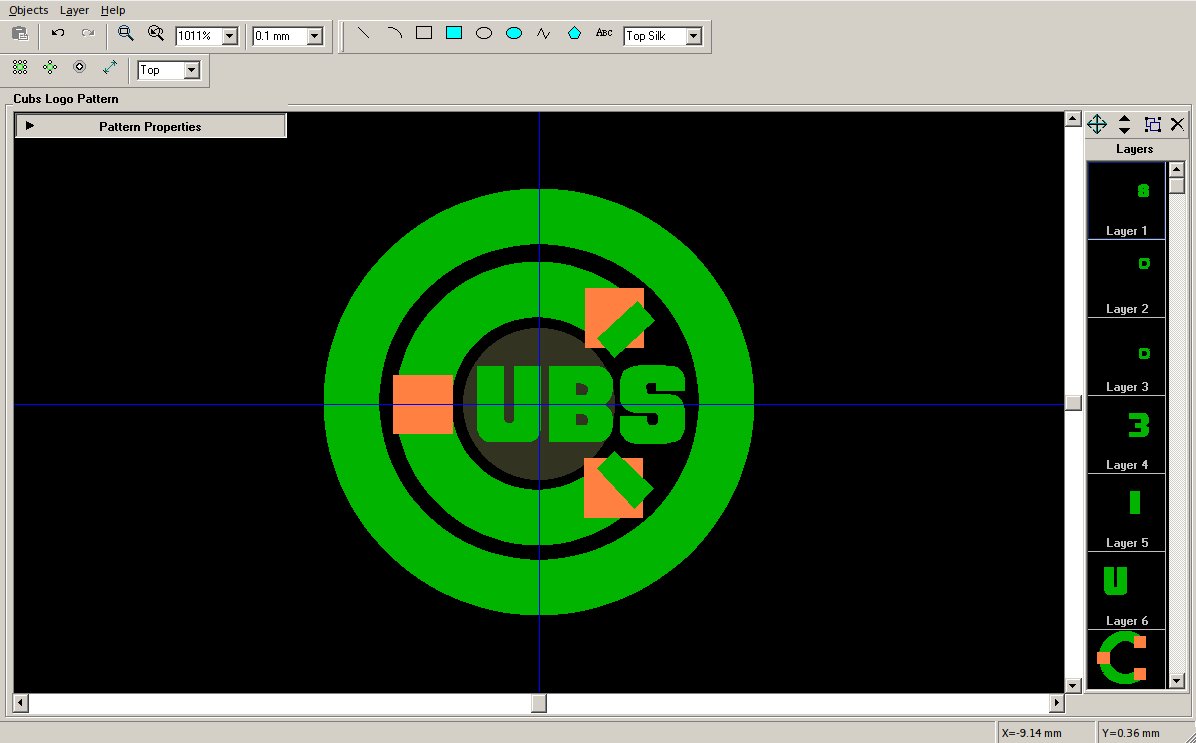Viewport: 1196px width, 743px height.
Task: Click the move layer icon in Layers panel
Action: (1096, 124)
